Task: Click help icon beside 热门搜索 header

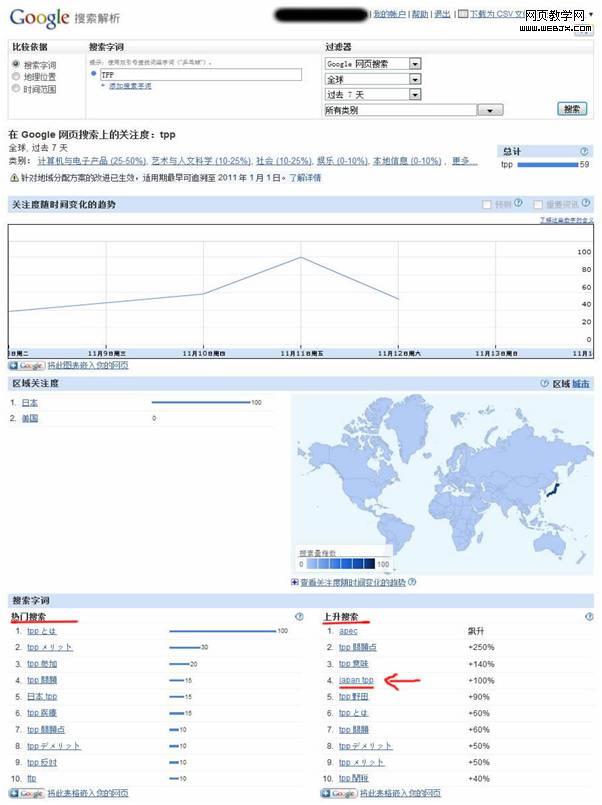Action: click(x=298, y=617)
